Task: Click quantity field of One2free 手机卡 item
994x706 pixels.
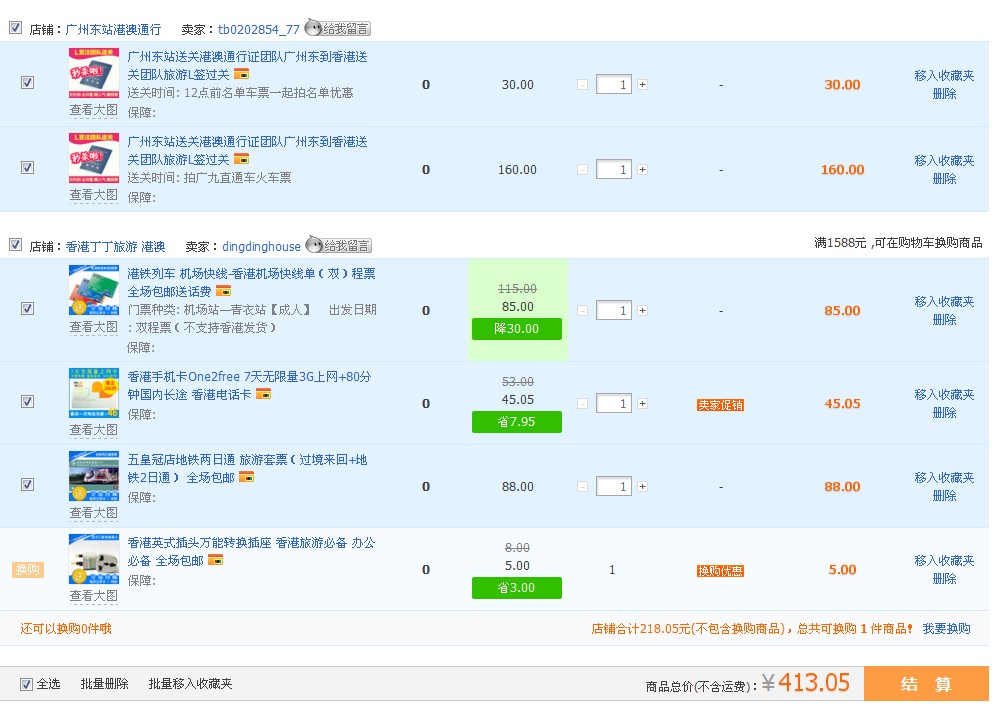Action: click(614, 403)
